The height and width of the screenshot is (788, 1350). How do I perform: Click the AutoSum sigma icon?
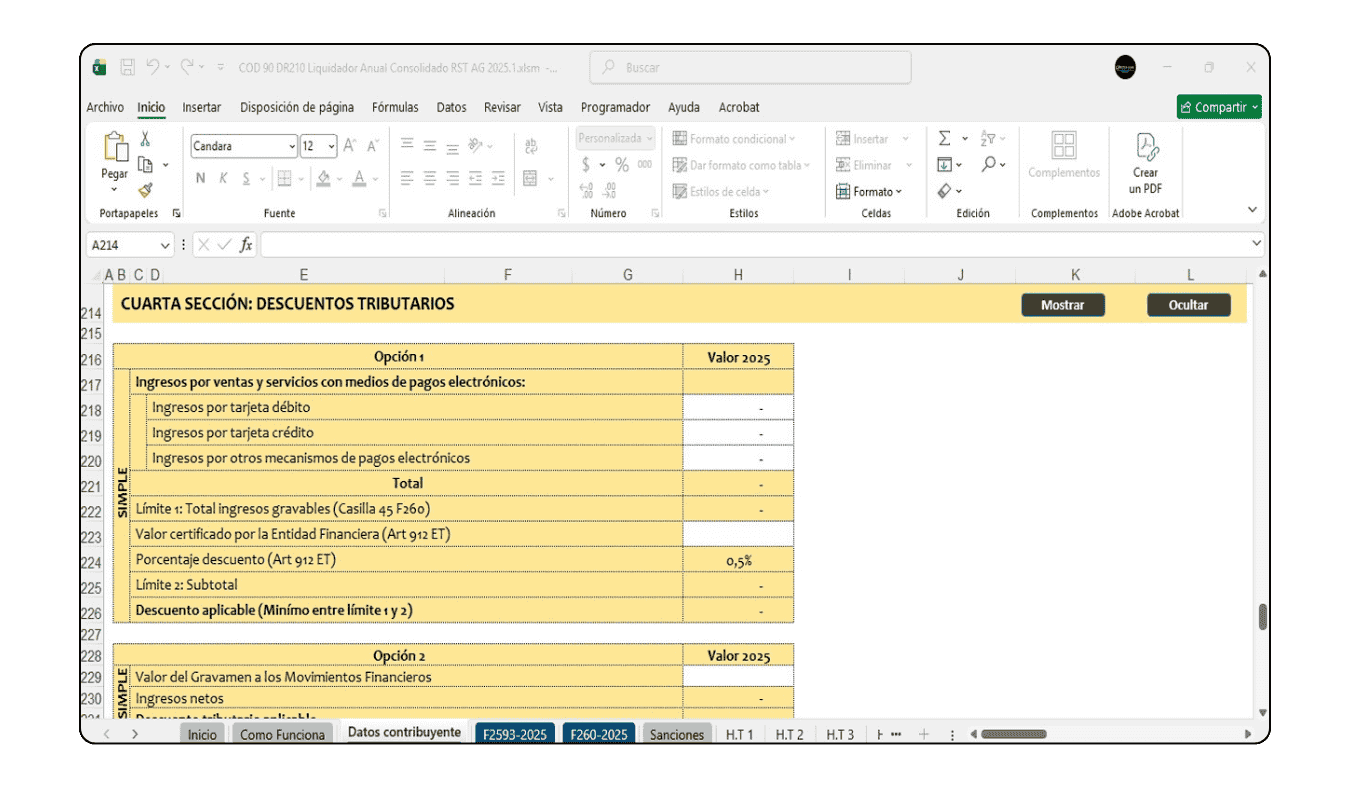(x=944, y=139)
